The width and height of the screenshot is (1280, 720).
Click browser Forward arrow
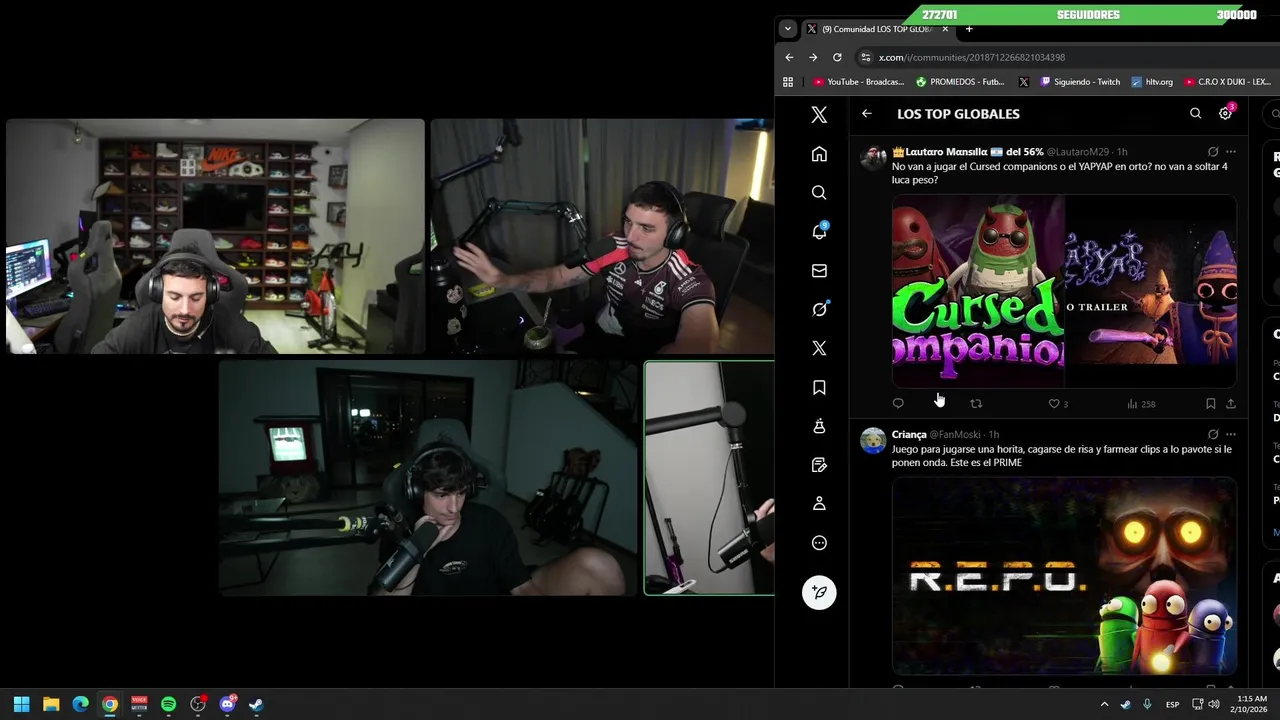(813, 57)
